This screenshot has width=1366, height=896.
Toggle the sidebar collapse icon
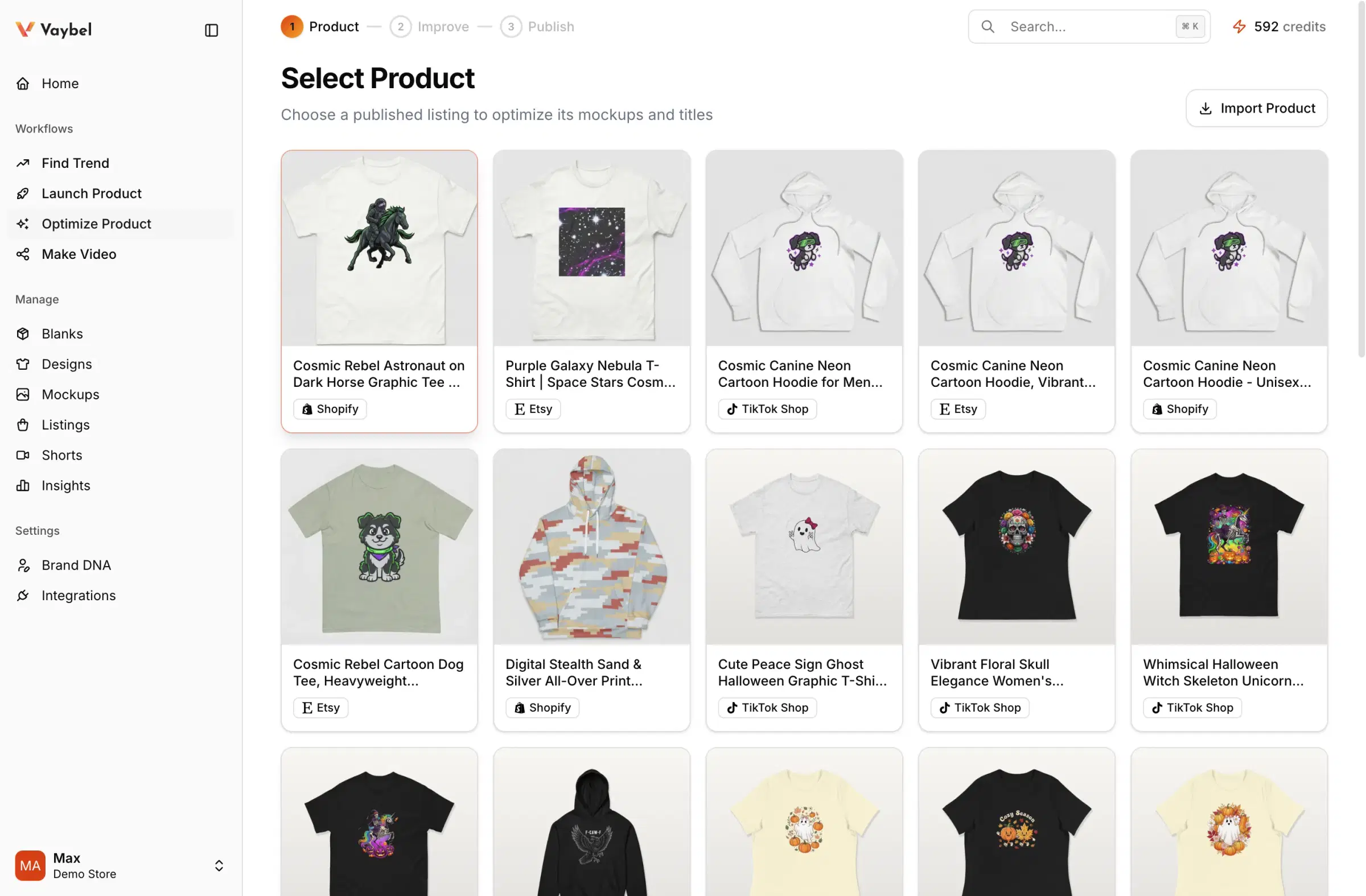click(211, 30)
